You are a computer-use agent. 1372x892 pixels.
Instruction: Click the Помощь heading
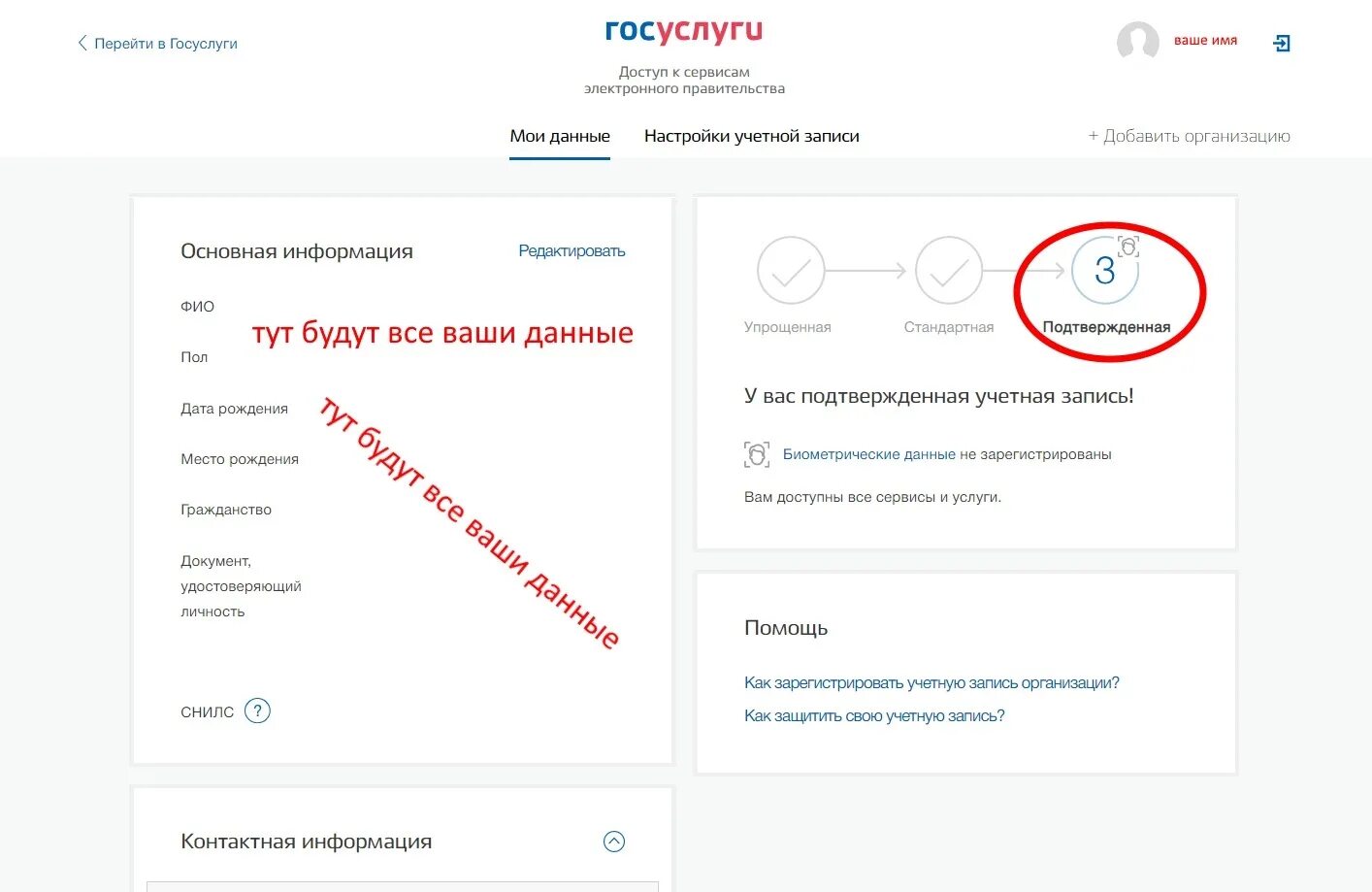pos(786,628)
